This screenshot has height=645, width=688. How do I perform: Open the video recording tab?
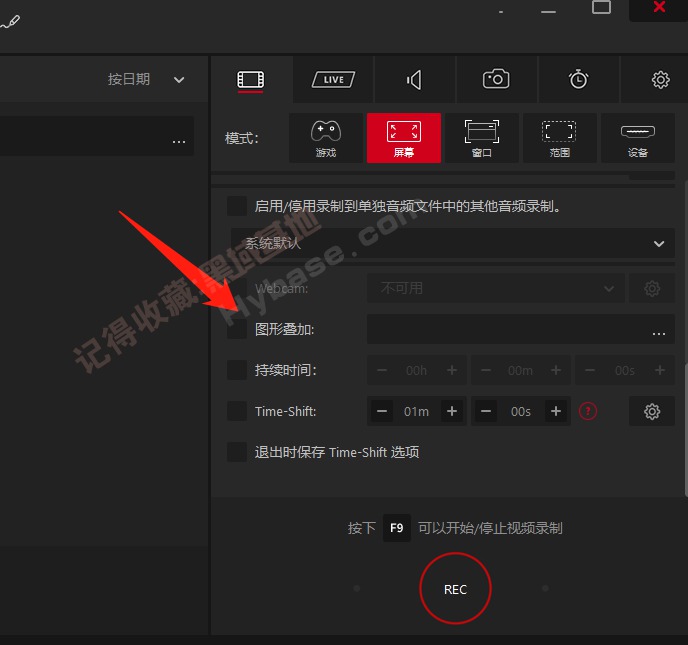(251, 80)
